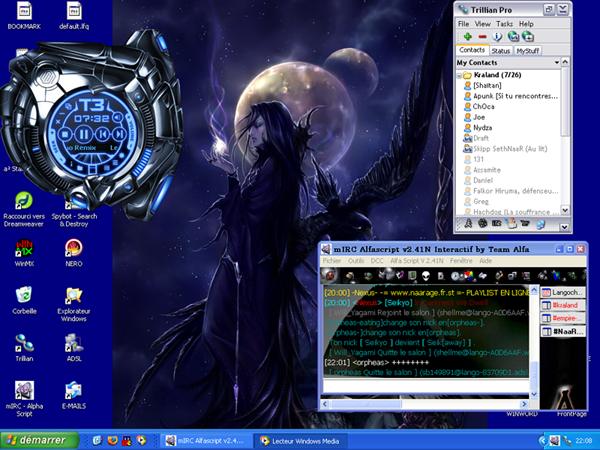This screenshot has width=600, height=450.
Task: Open the Tasks menu in Trillian
Action: click(504, 24)
